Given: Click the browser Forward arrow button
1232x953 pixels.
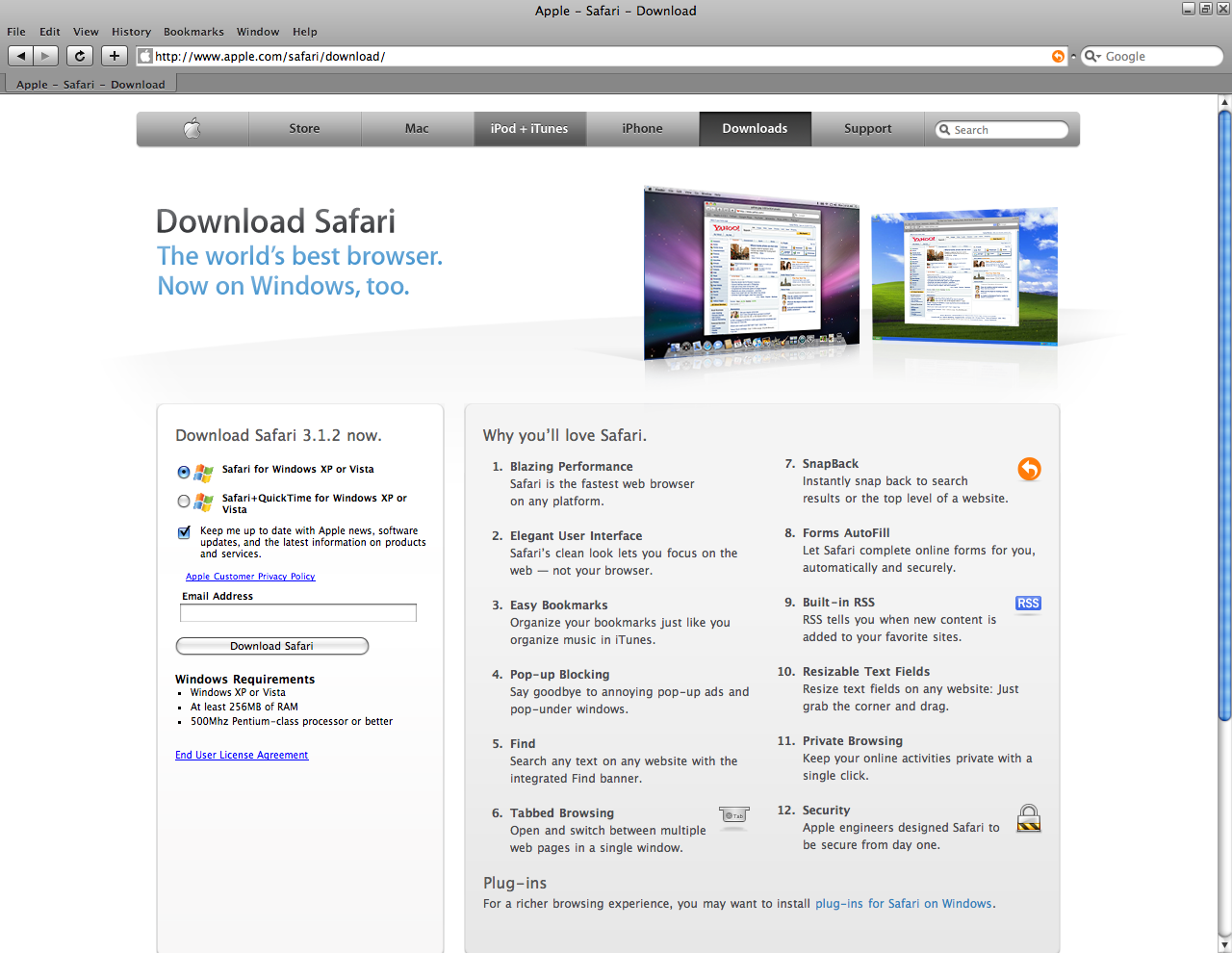Looking at the screenshot, I should [45, 56].
